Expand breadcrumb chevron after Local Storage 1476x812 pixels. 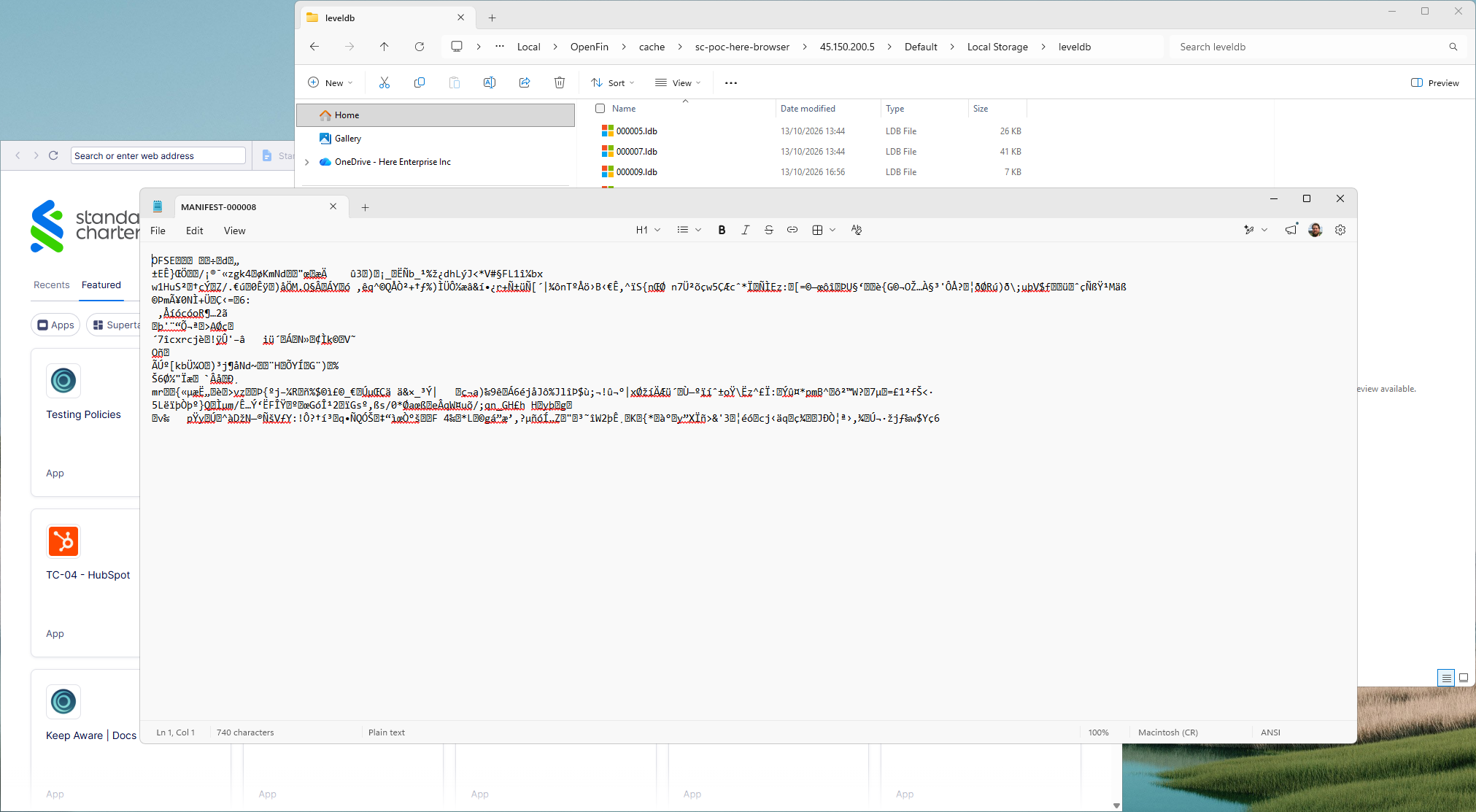[1043, 47]
